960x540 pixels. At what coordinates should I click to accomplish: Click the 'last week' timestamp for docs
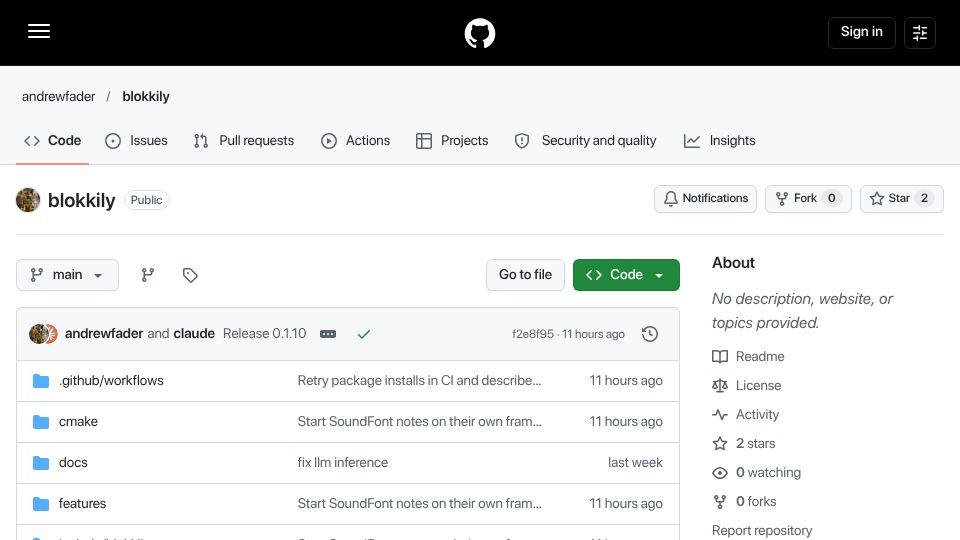pos(635,463)
